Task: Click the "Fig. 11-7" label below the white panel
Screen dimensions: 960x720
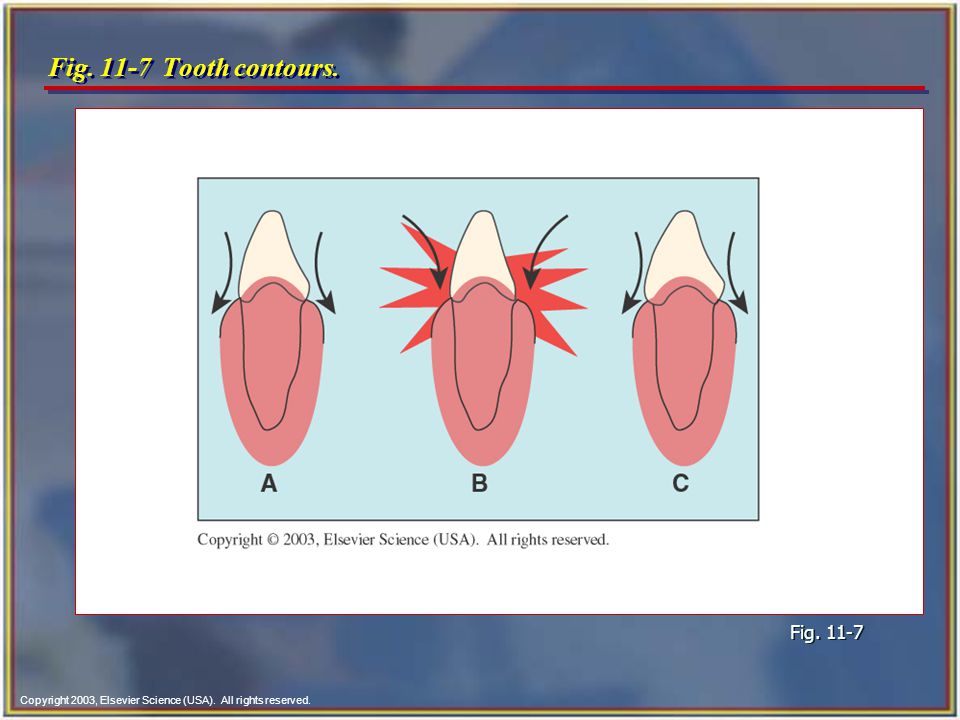Action: 827,632
